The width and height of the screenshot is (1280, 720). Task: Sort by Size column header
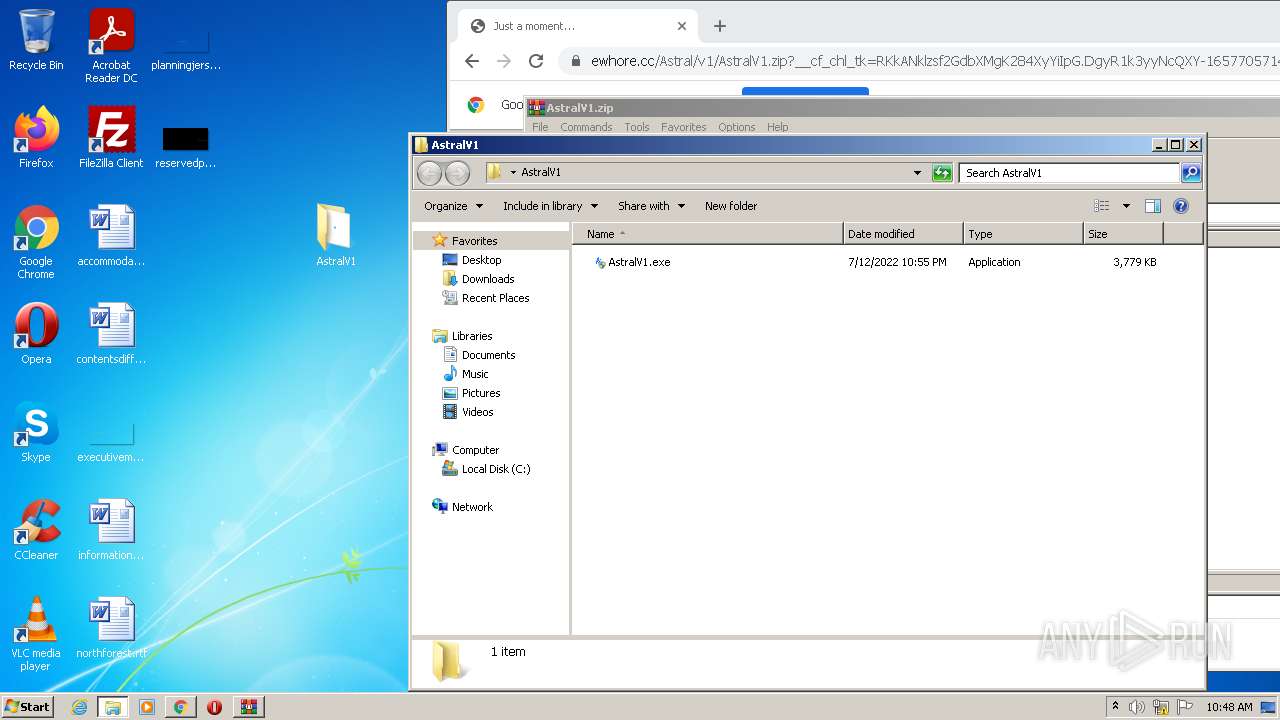(1123, 234)
